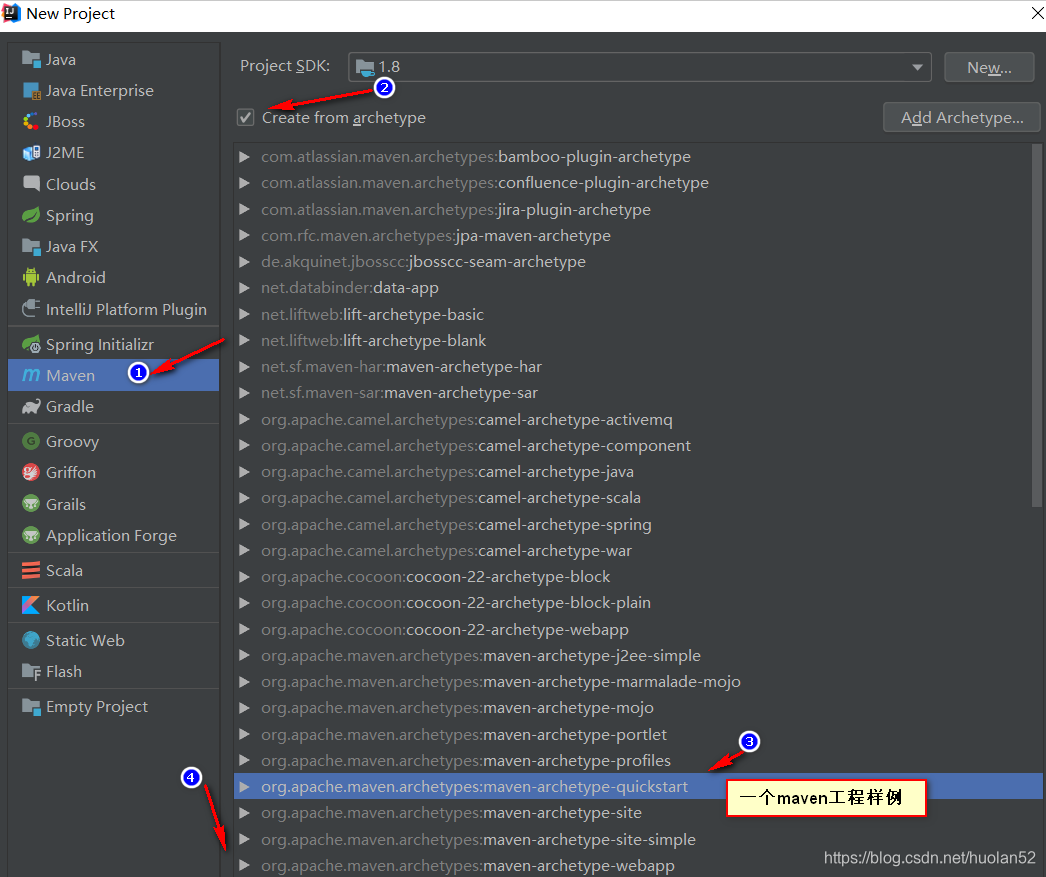Select Spring project type
The width and height of the screenshot is (1046, 877).
pyautogui.click(x=114, y=215)
